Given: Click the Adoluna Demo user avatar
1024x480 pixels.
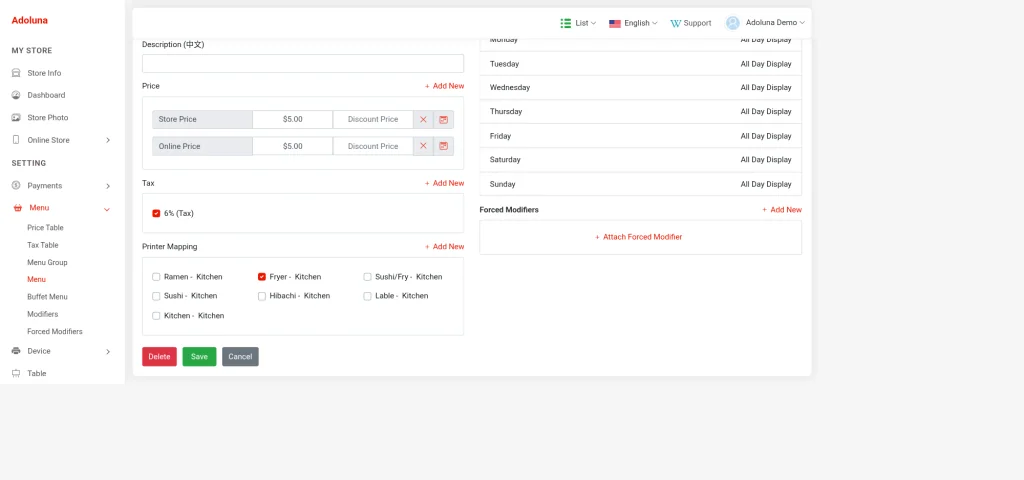Looking at the screenshot, I should point(733,23).
